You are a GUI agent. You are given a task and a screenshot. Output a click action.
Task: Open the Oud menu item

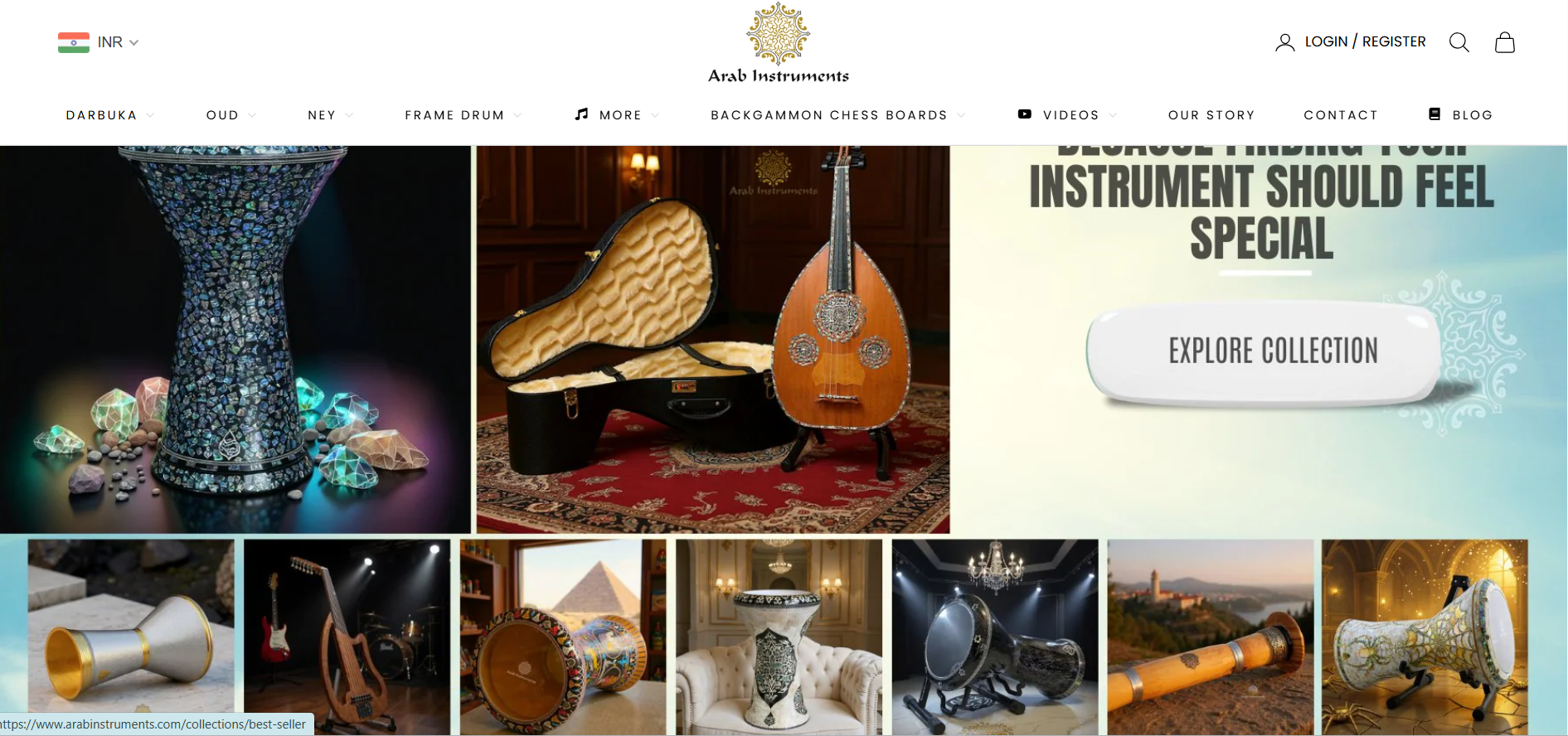[222, 115]
